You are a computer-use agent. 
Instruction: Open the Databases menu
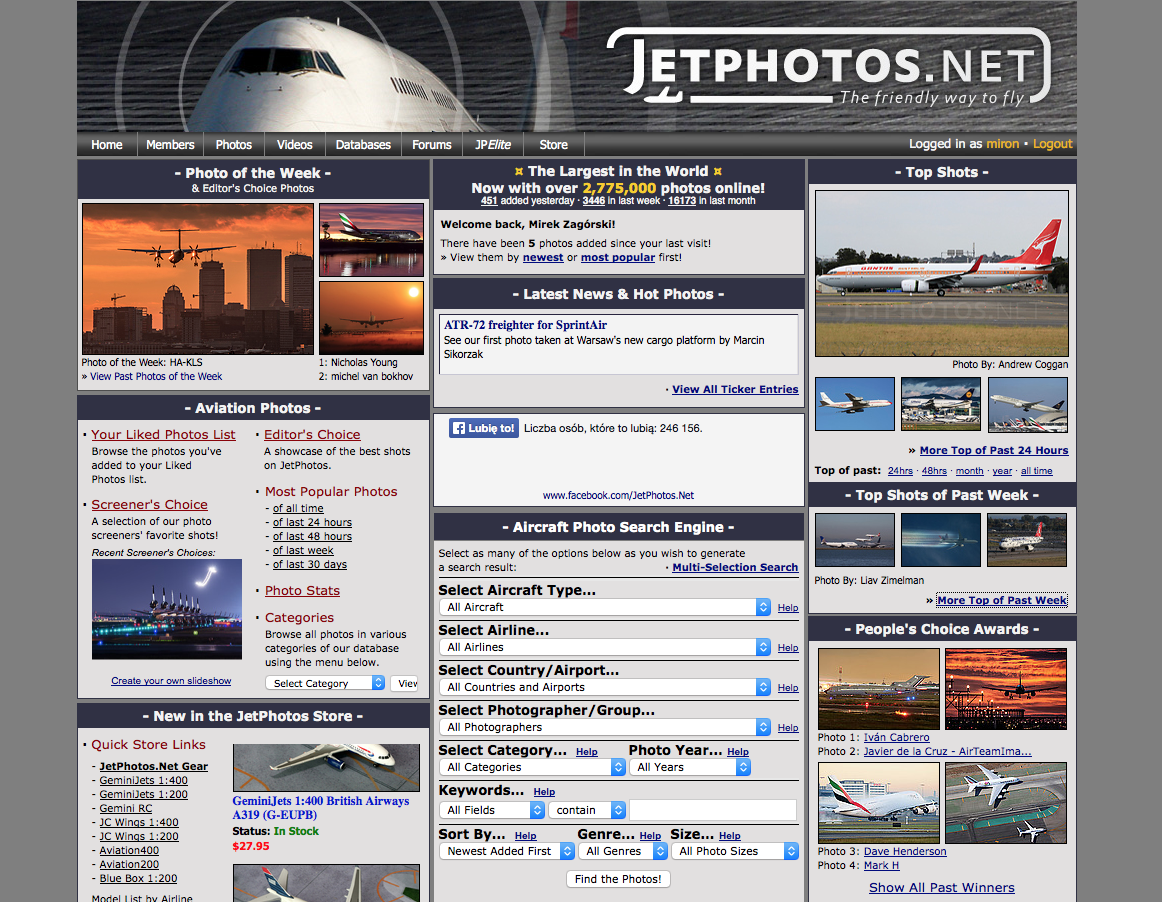tap(362, 145)
